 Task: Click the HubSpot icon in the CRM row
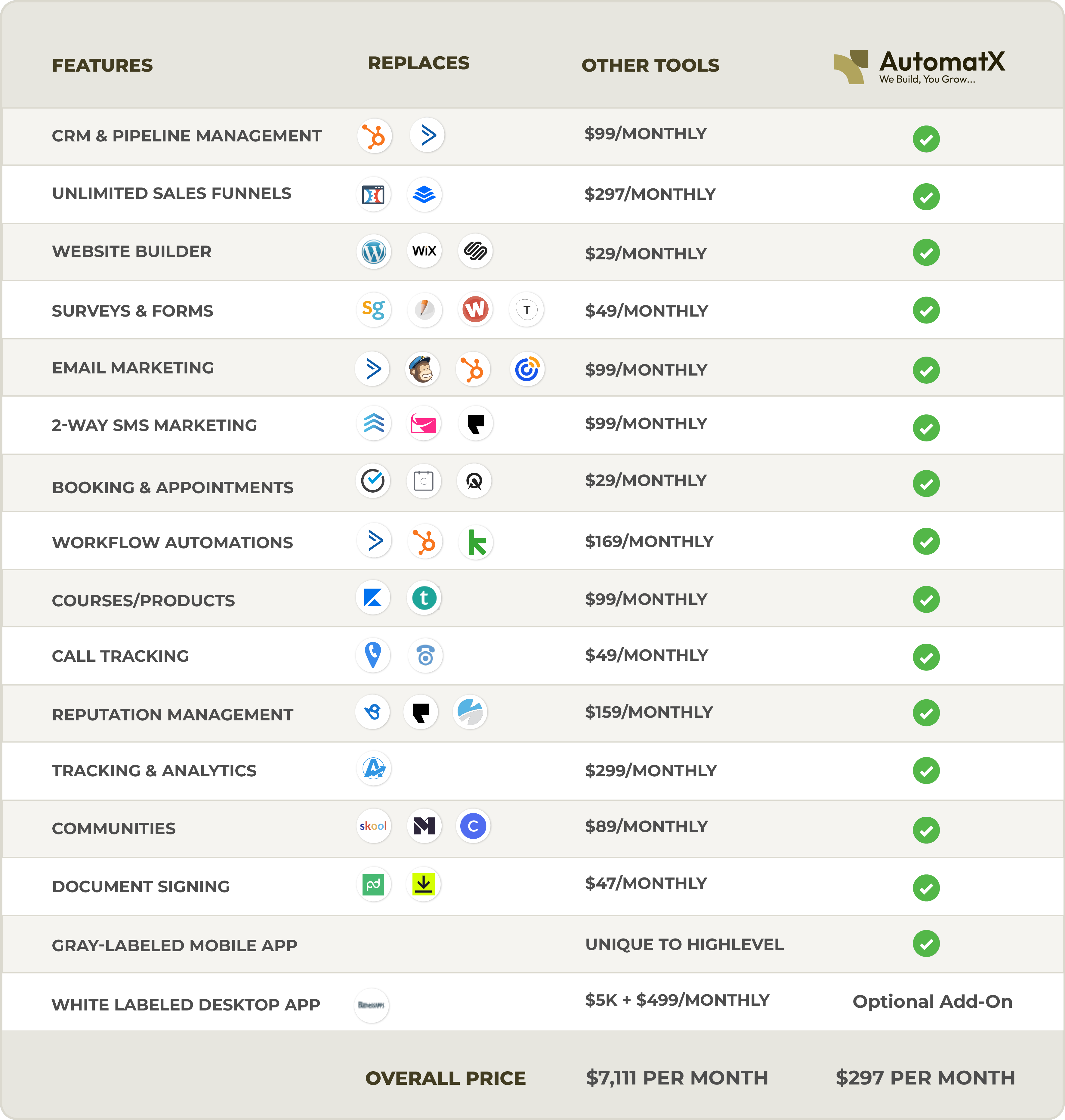tap(374, 136)
